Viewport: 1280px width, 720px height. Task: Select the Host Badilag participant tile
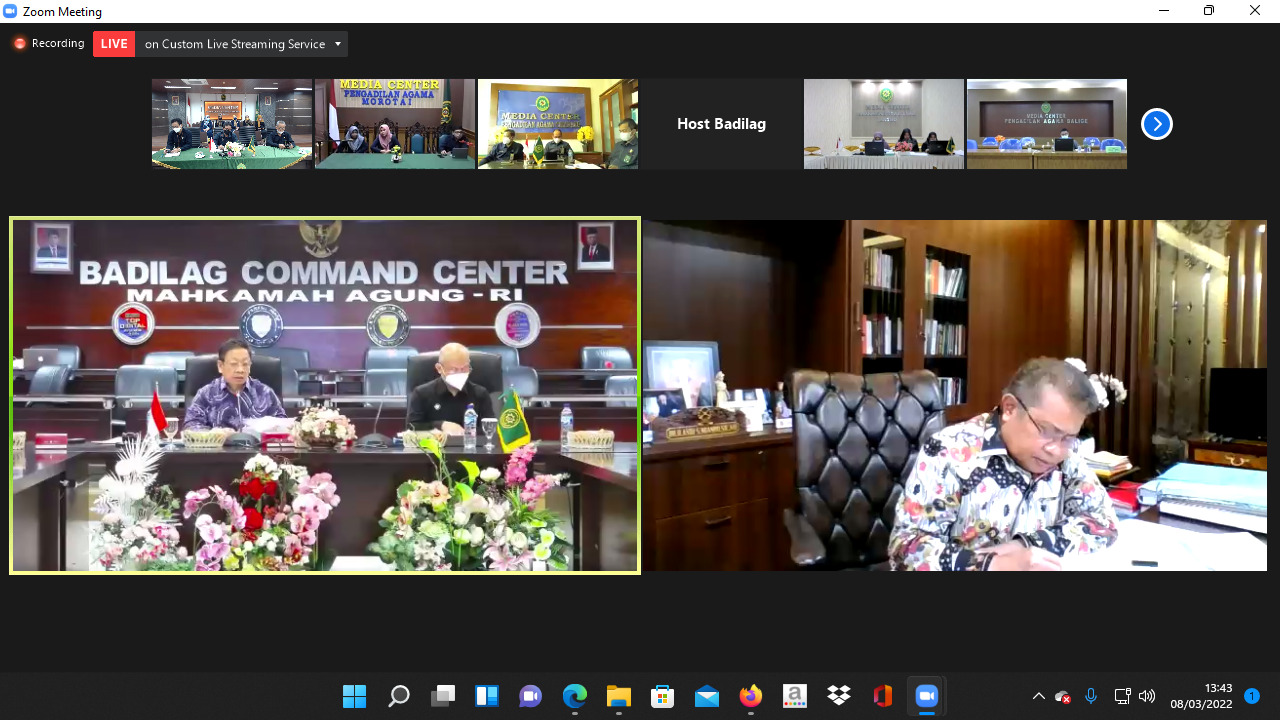click(x=721, y=124)
